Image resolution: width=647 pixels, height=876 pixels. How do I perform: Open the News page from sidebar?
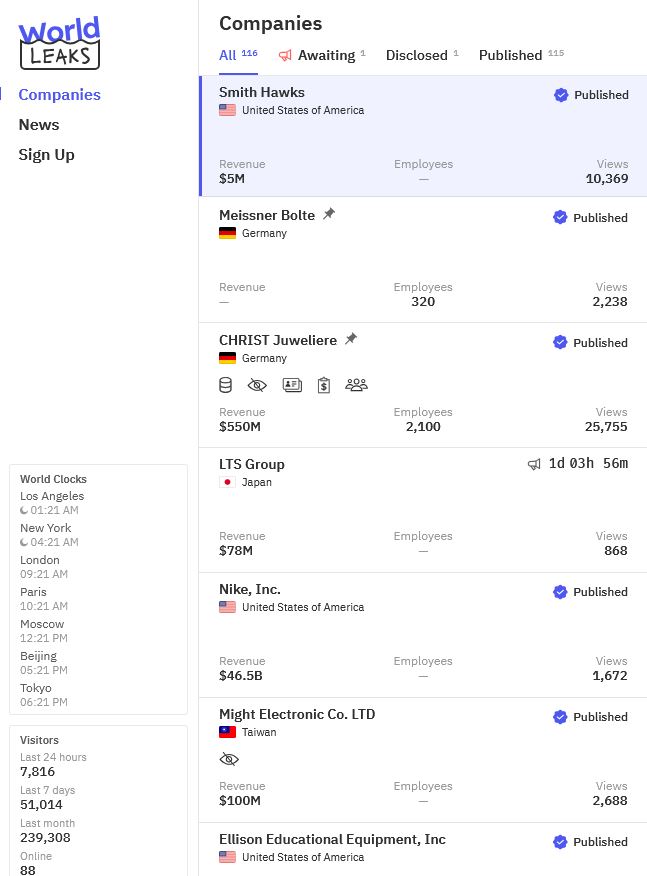39,125
